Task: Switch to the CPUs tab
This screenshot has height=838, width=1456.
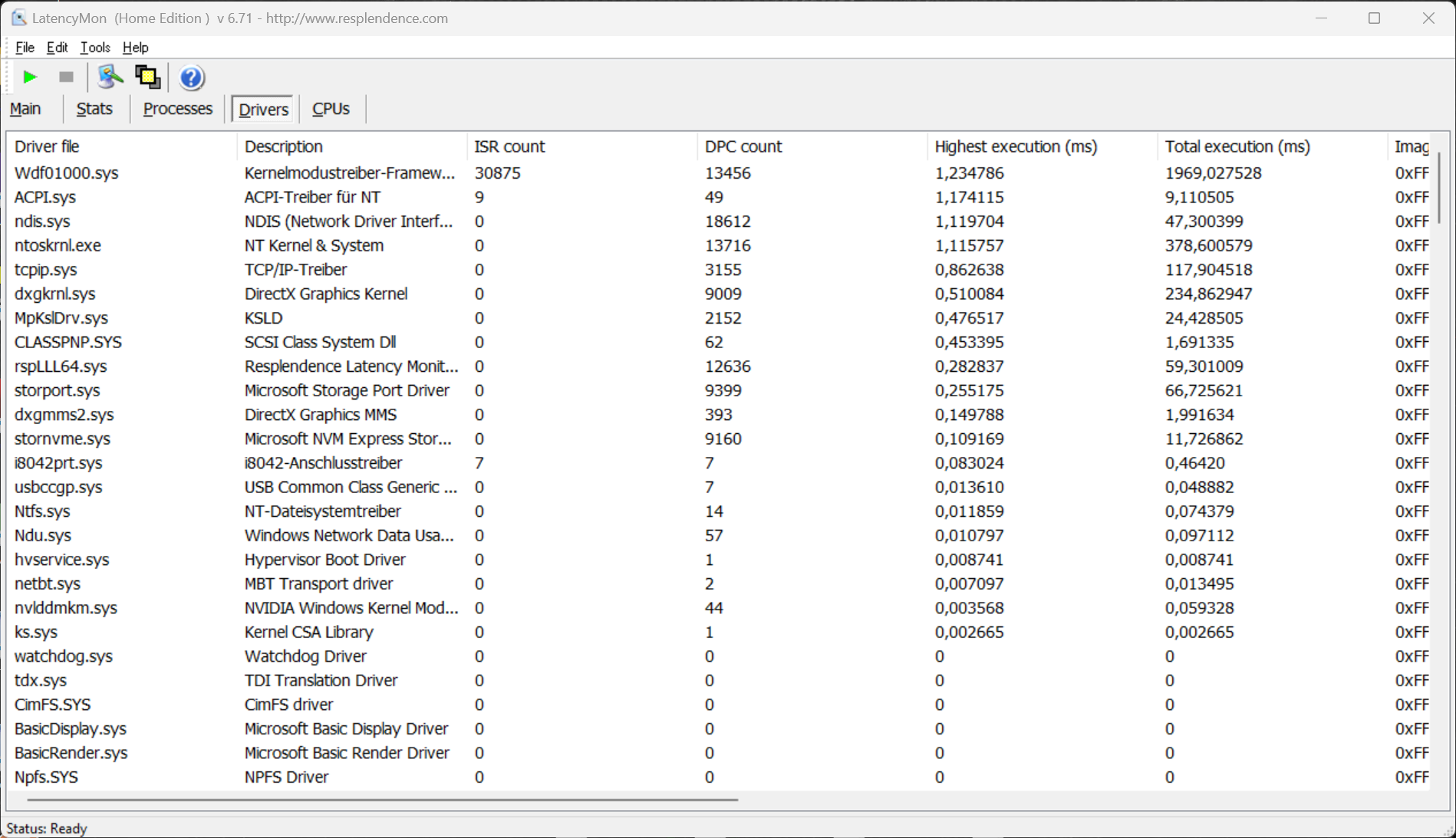Action: (x=331, y=109)
